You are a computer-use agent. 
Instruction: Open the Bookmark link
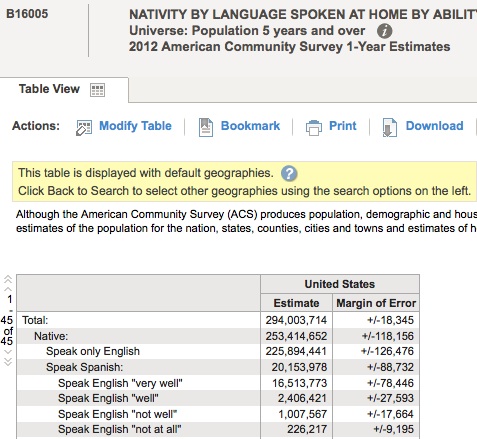(250, 126)
